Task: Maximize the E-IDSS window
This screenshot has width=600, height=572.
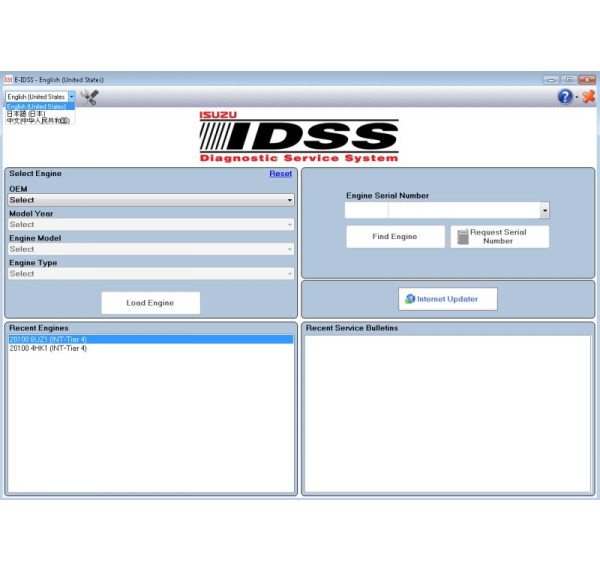Action: point(567,80)
